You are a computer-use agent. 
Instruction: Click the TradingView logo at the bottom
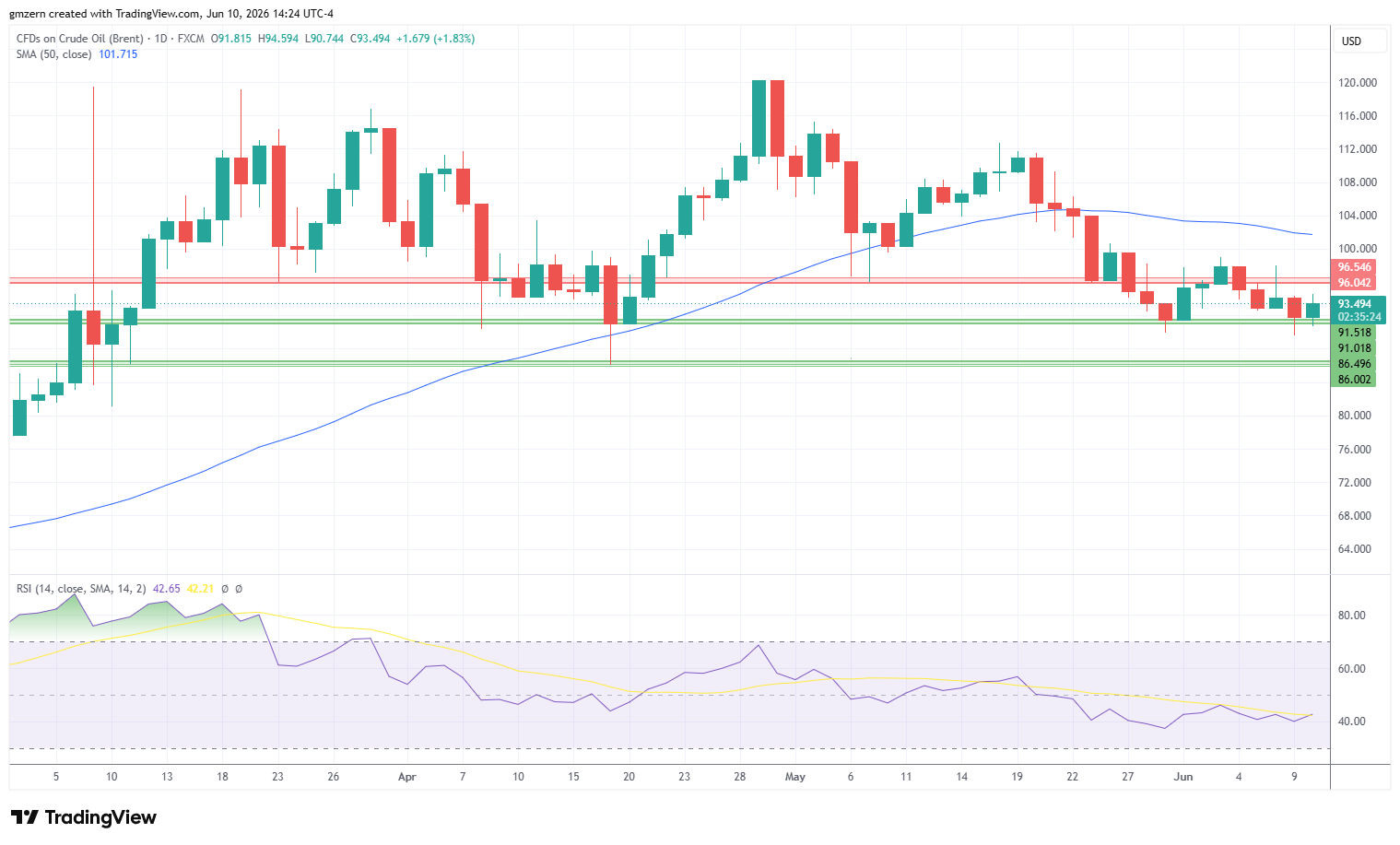(x=84, y=817)
